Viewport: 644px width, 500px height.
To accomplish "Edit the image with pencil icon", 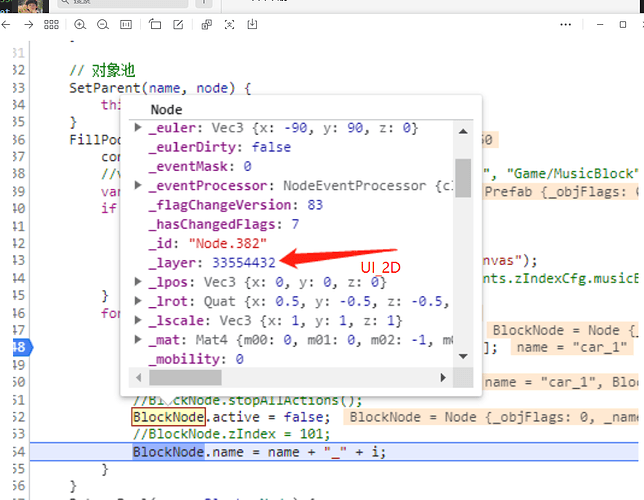I will point(178,25).
